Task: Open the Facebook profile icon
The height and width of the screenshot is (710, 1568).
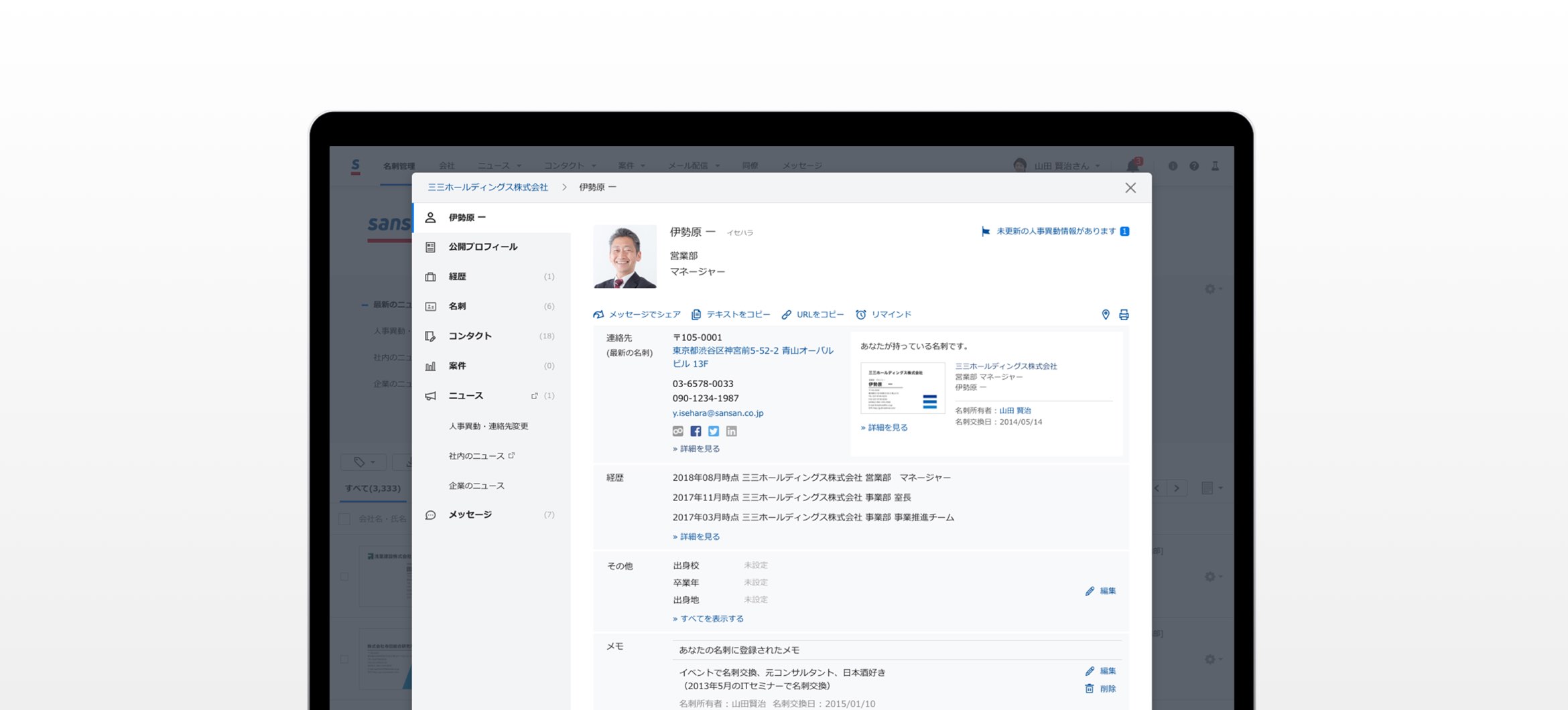Action: (x=696, y=431)
